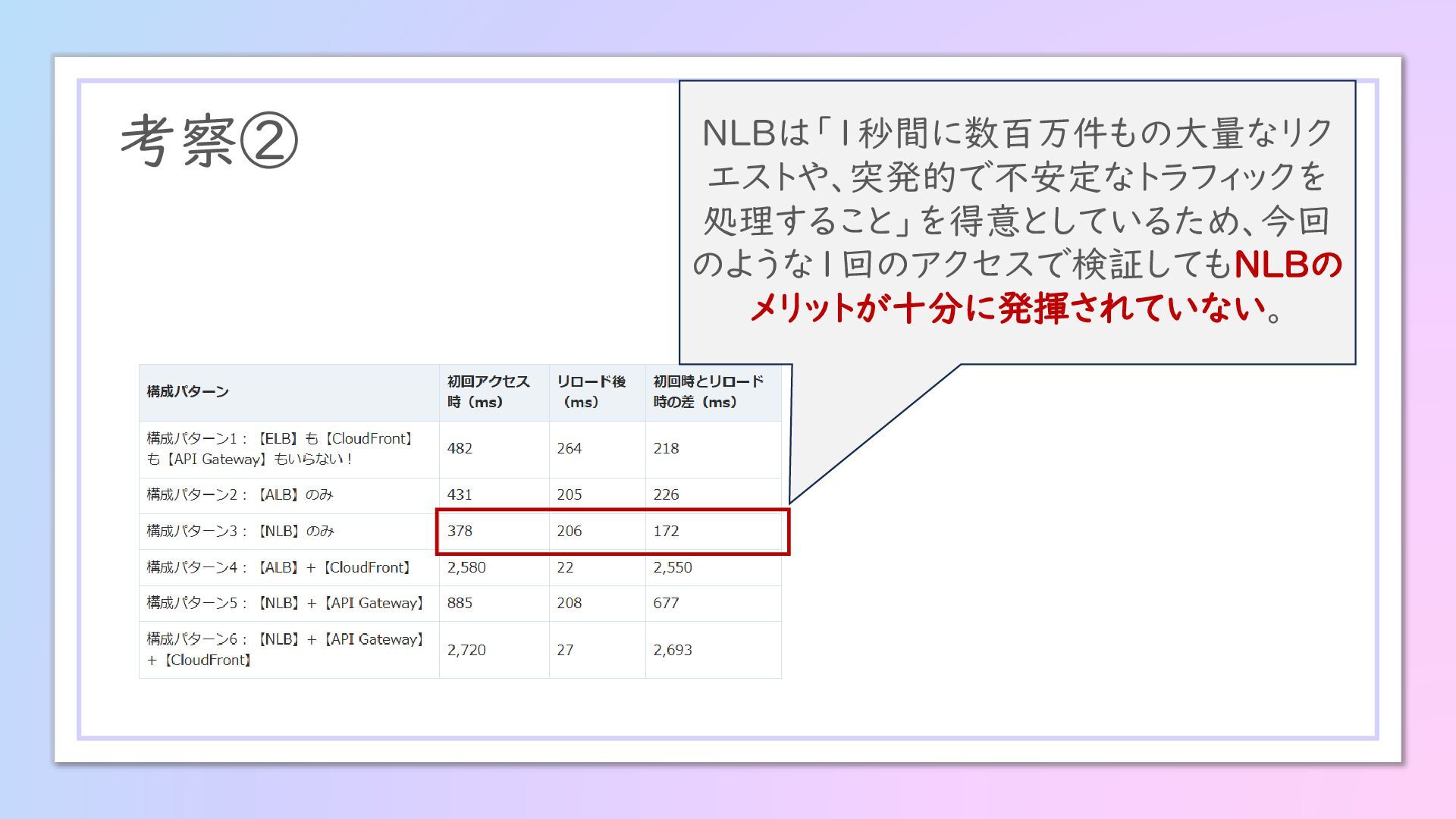The image size is (1456, 819).
Task: Select the 構成パターン2 ALB のみ row label
Action: [x=240, y=494]
